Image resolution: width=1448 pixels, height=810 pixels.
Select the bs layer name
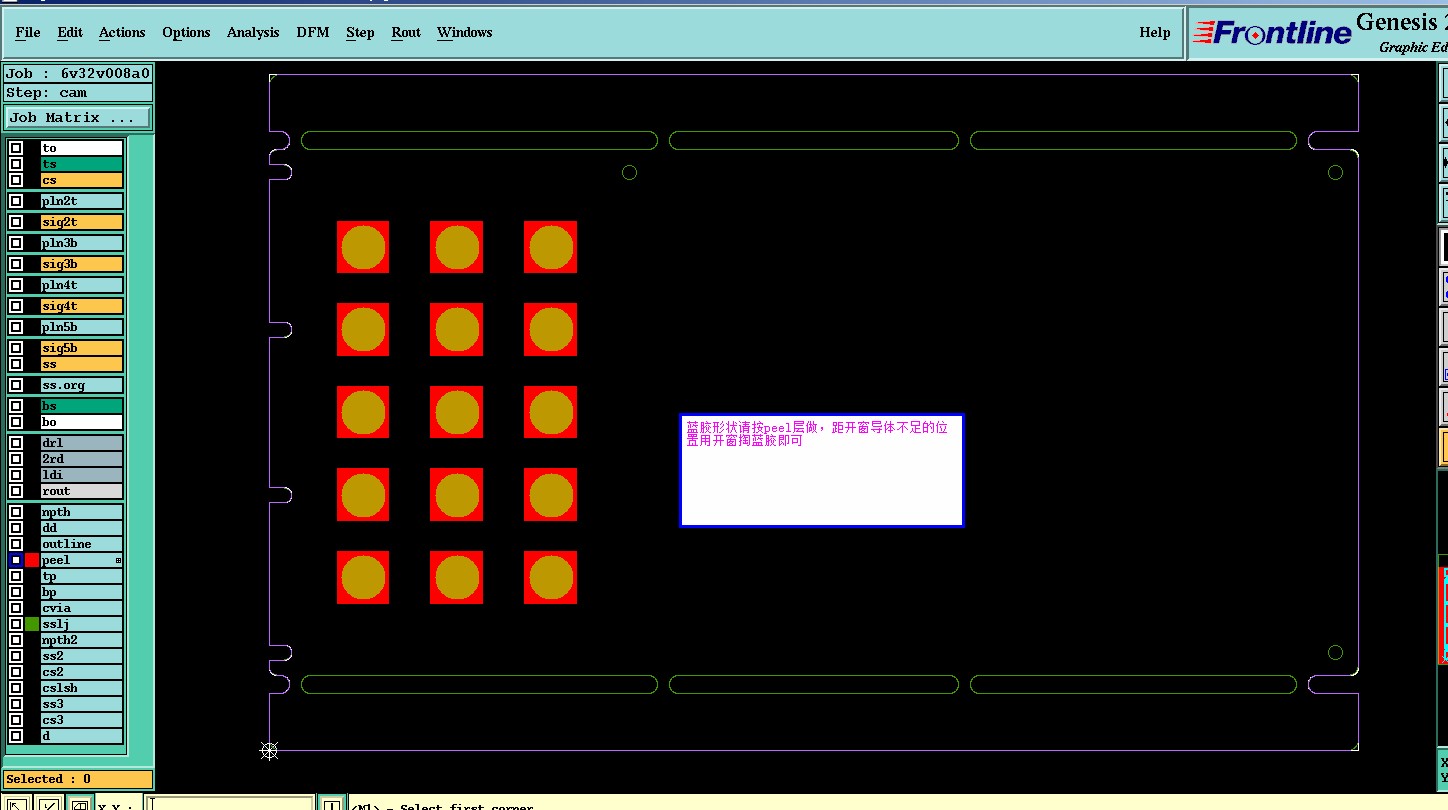(82, 406)
